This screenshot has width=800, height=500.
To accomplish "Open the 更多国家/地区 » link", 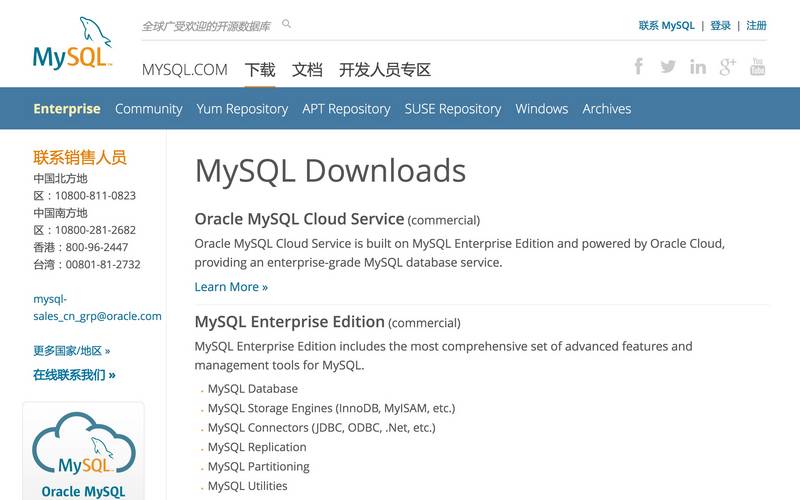I will [71, 351].
